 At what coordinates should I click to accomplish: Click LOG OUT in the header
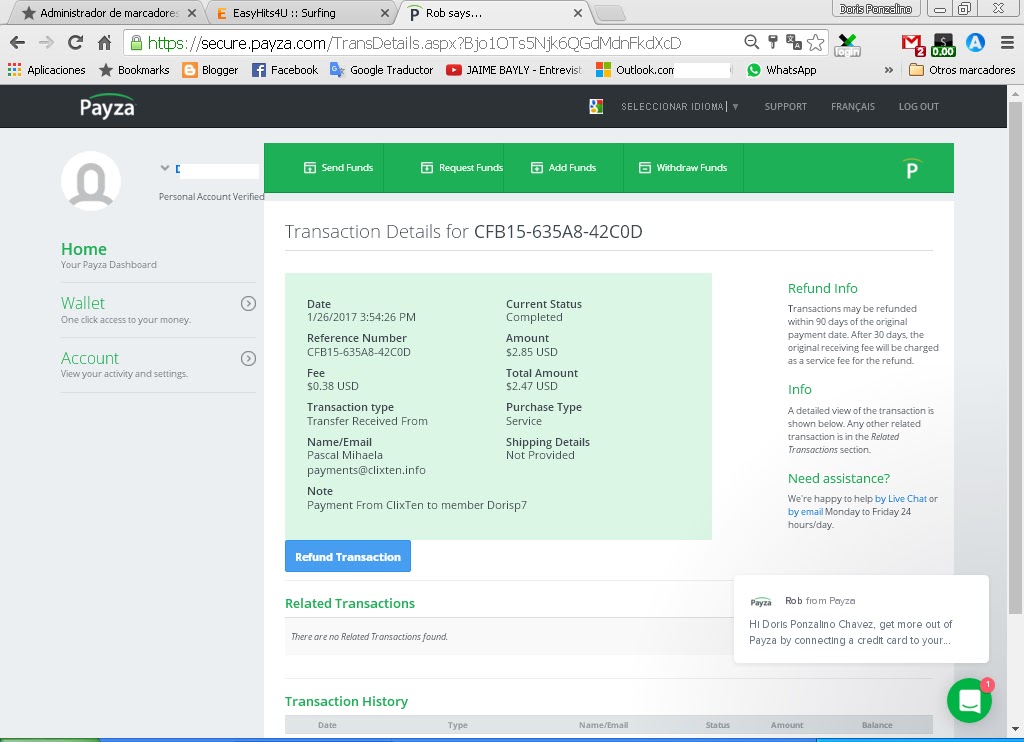coord(918,106)
